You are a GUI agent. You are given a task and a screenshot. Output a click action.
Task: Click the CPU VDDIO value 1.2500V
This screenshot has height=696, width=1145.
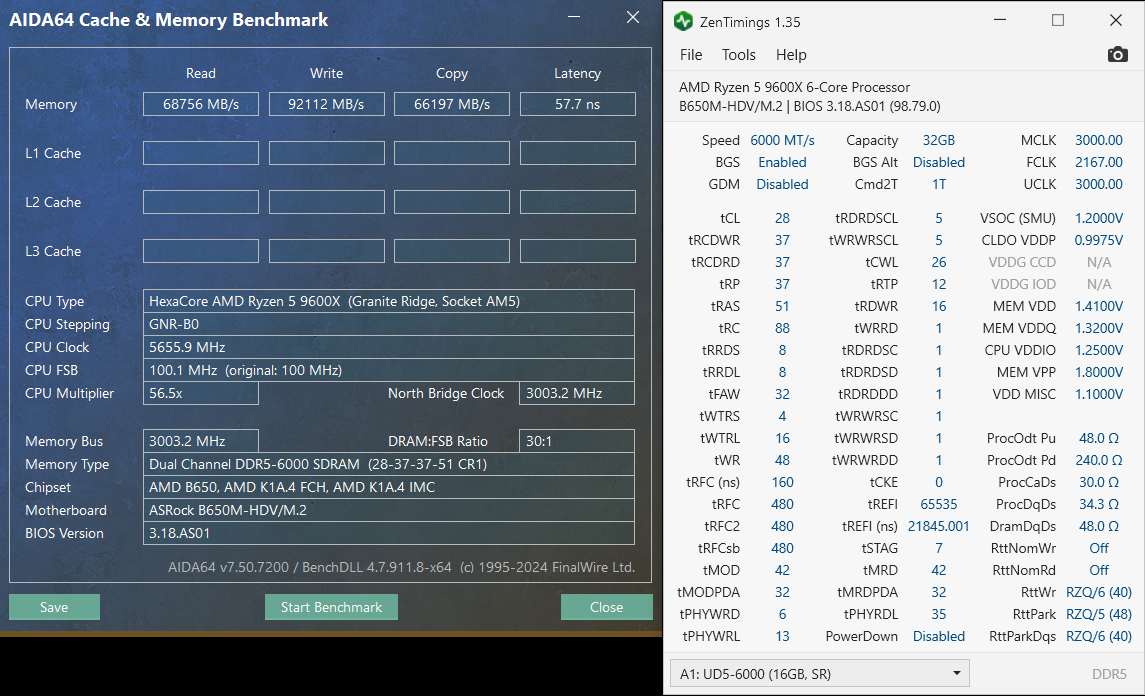pos(1098,350)
